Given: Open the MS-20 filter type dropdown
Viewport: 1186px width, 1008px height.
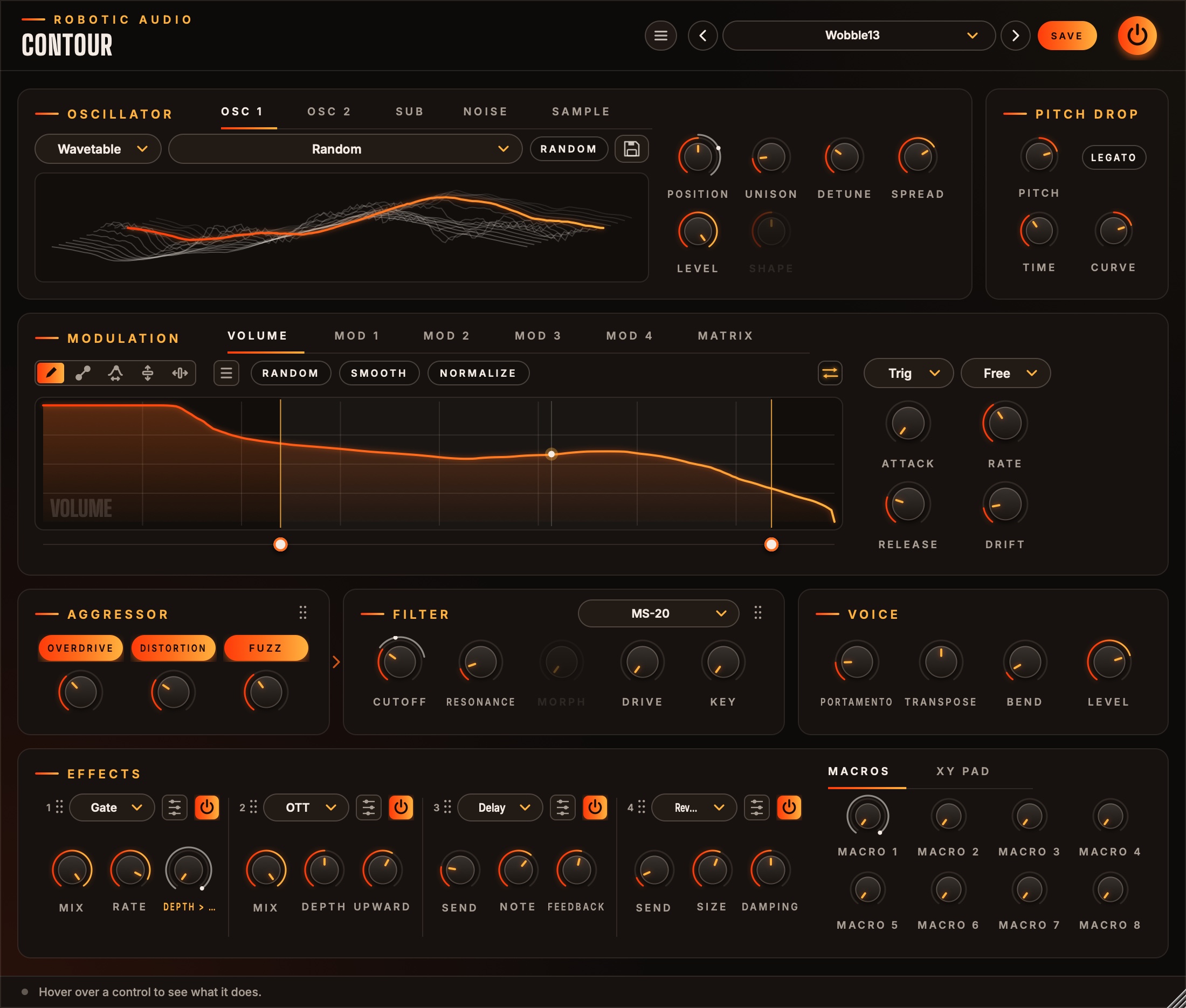Looking at the screenshot, I should [658, 613].
